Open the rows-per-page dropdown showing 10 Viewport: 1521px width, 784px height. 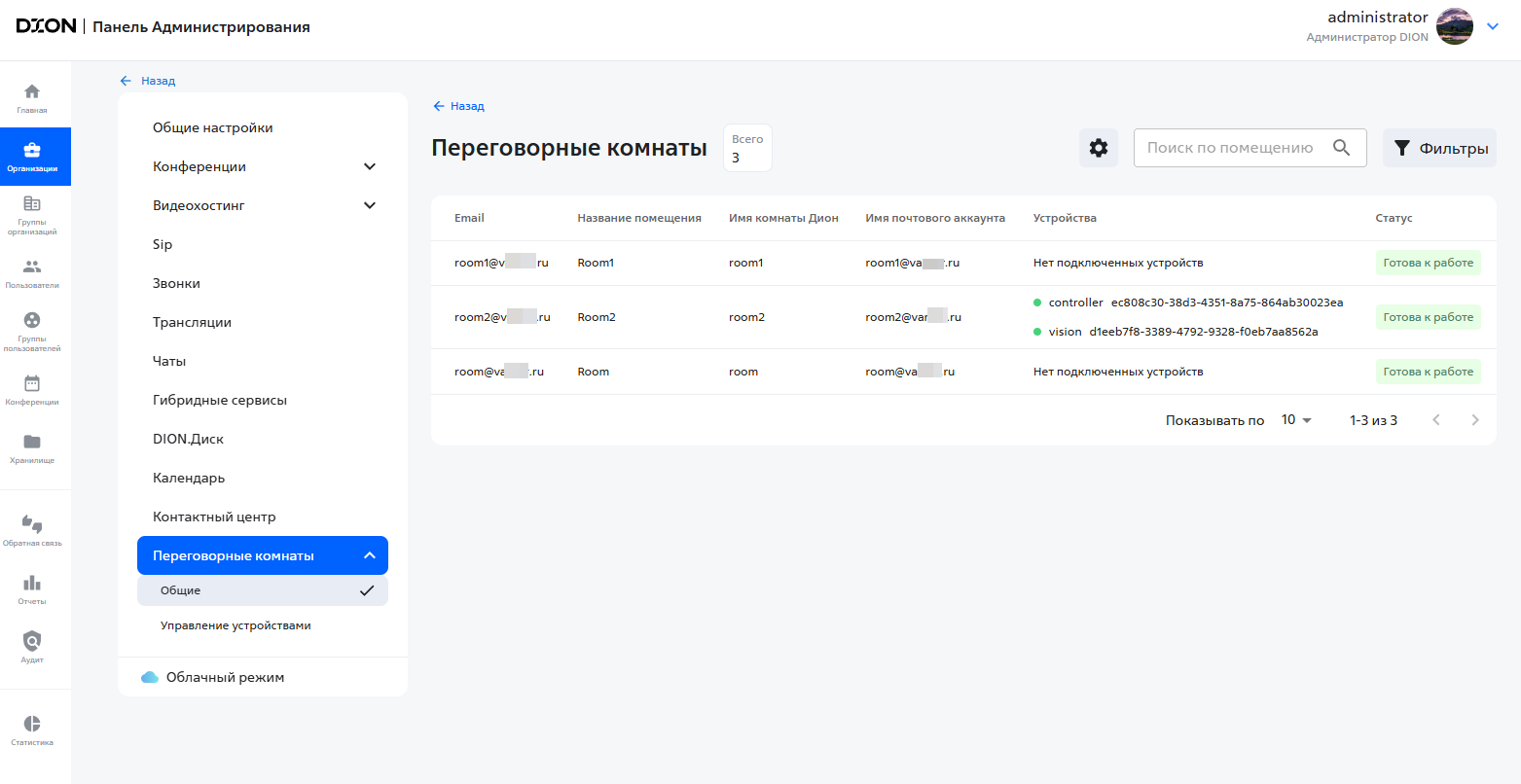tap(1296, 420)
